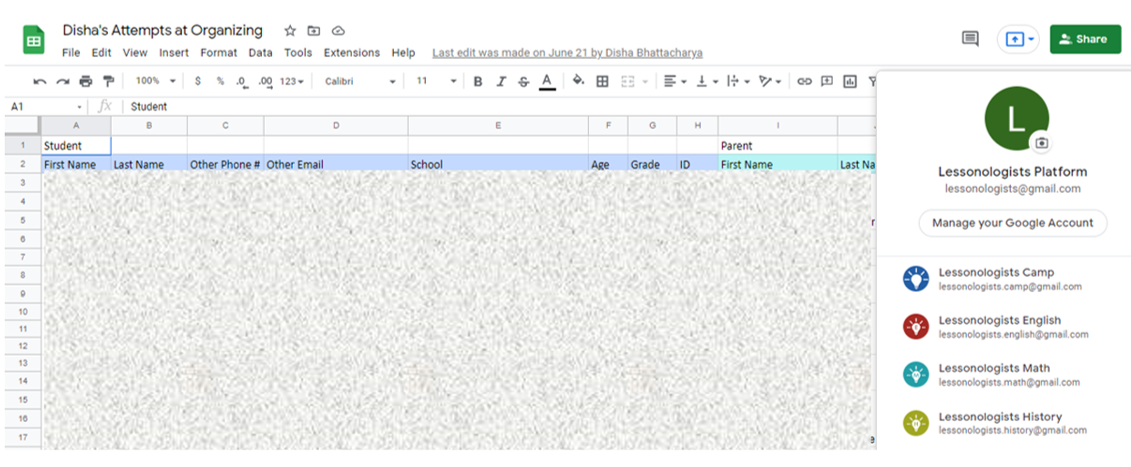Viewport: 1131px width, 467px height.
Task: Click the School header cell
Action: click(x=498, y=165)
